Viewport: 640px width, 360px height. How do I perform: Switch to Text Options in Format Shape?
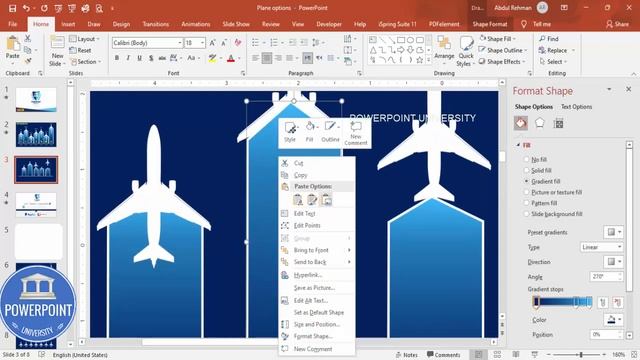[576, 107]
